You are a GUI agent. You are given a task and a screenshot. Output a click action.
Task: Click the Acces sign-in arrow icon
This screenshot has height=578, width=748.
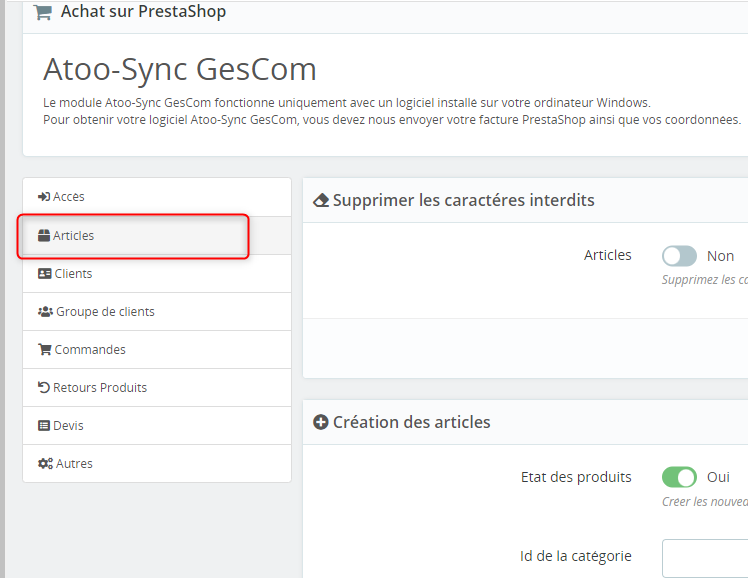coord(44,196)
